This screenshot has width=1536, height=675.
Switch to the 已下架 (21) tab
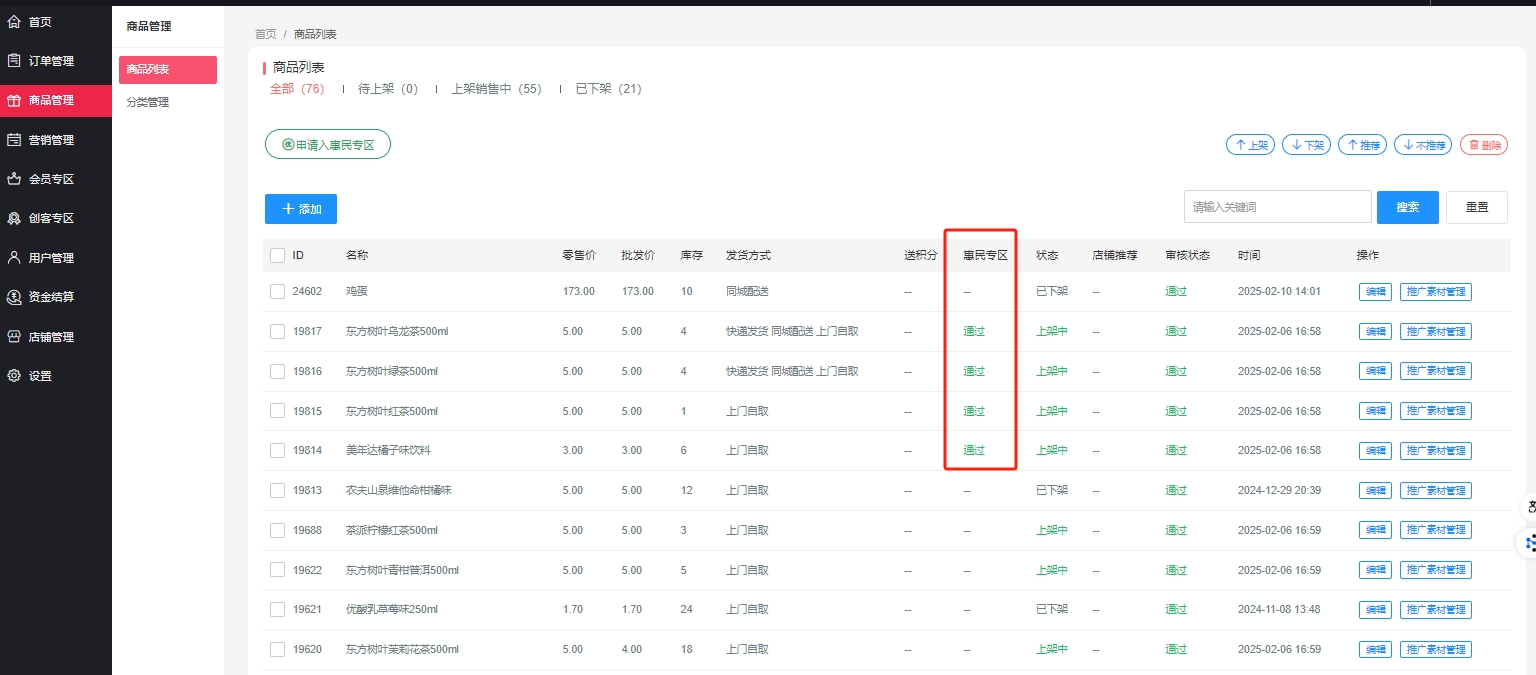click(608, 89)
